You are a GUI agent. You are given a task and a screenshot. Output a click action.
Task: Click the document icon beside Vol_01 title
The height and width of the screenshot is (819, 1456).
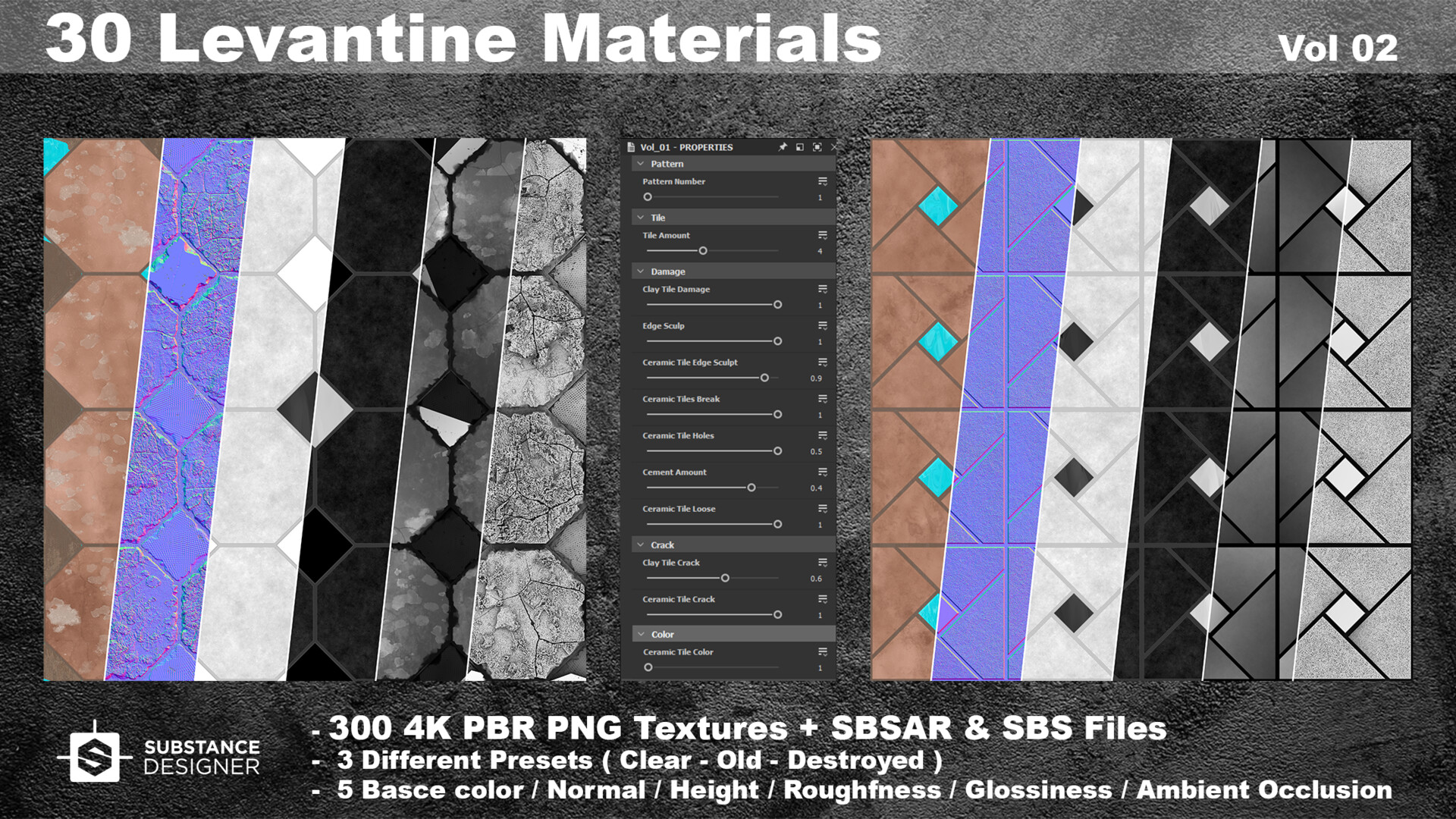pos(631,147)
